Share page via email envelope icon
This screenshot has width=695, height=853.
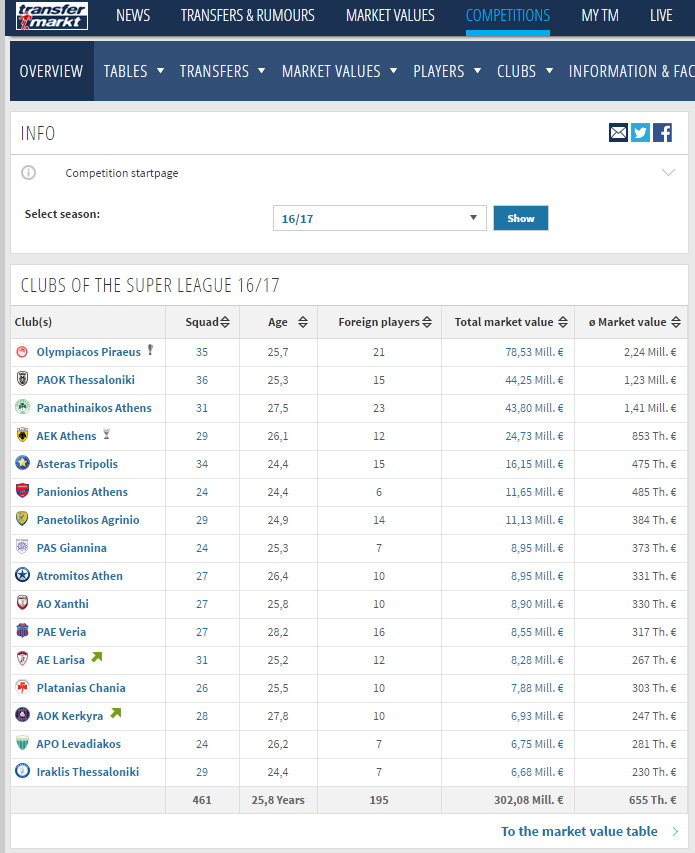pyautogui.click(x=618, y=133)
